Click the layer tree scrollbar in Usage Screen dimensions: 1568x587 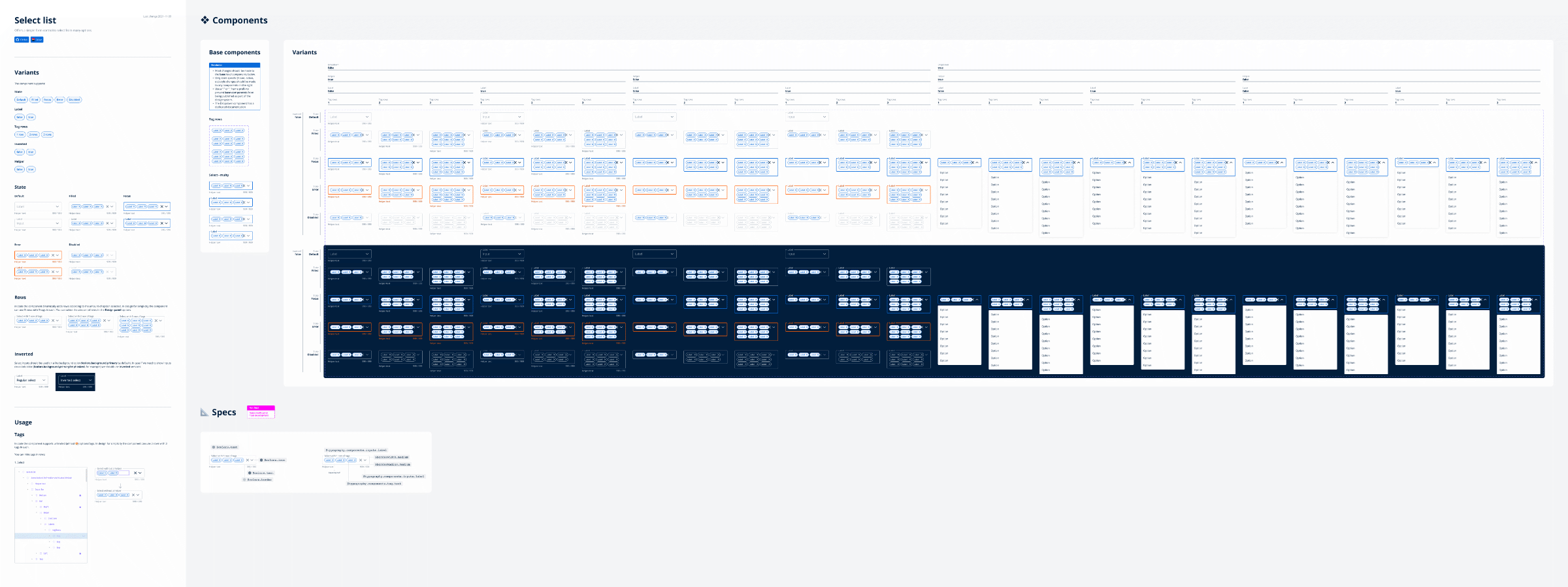(86, 475)
